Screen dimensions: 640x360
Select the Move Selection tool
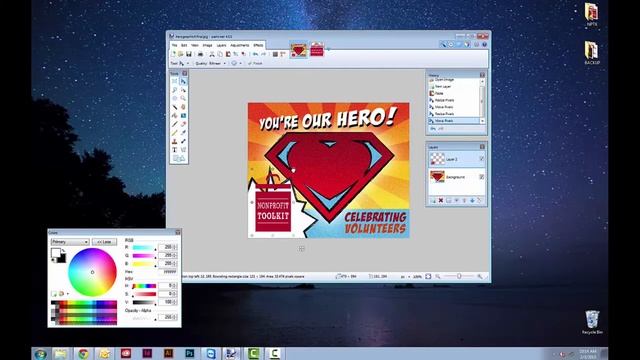[183, 90]
